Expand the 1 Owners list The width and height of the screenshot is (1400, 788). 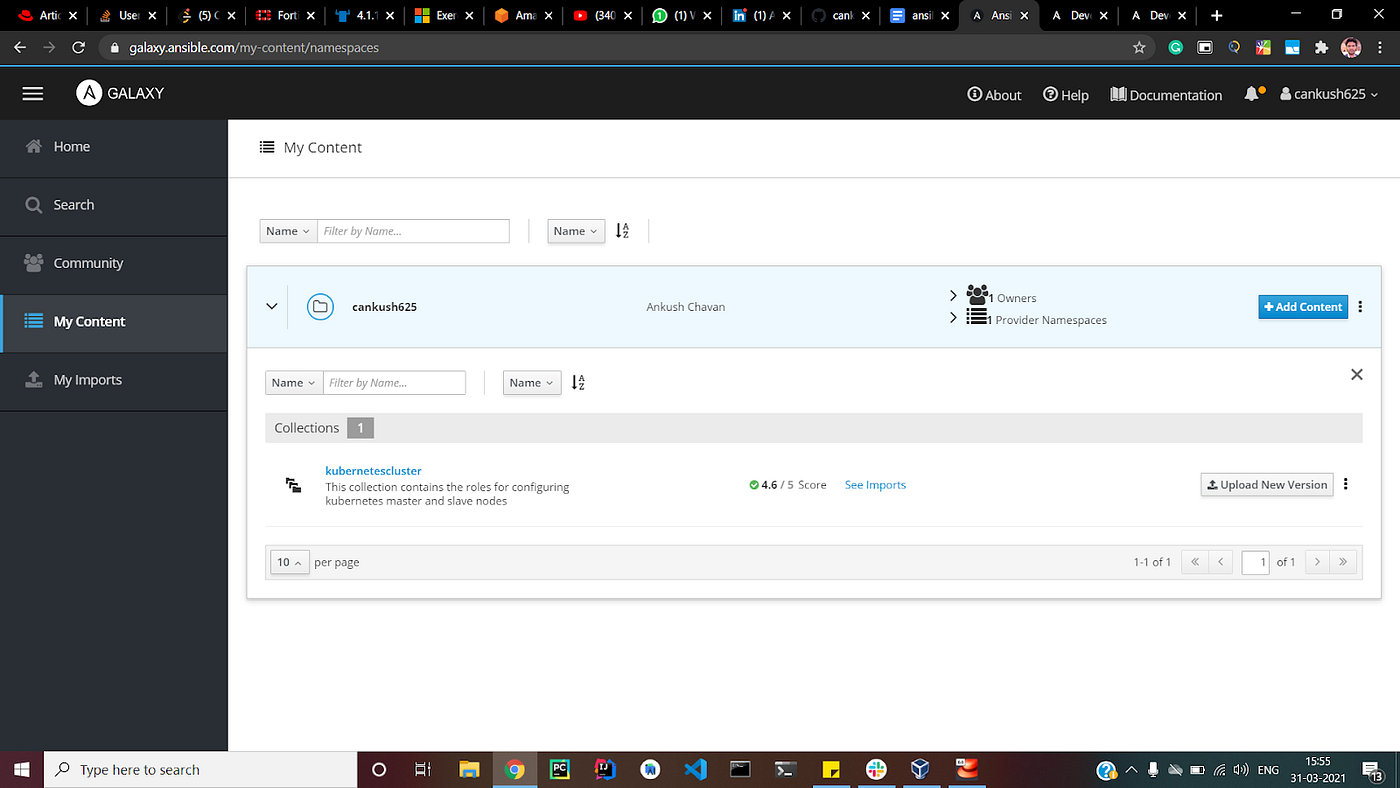click(x=953, y=296)
